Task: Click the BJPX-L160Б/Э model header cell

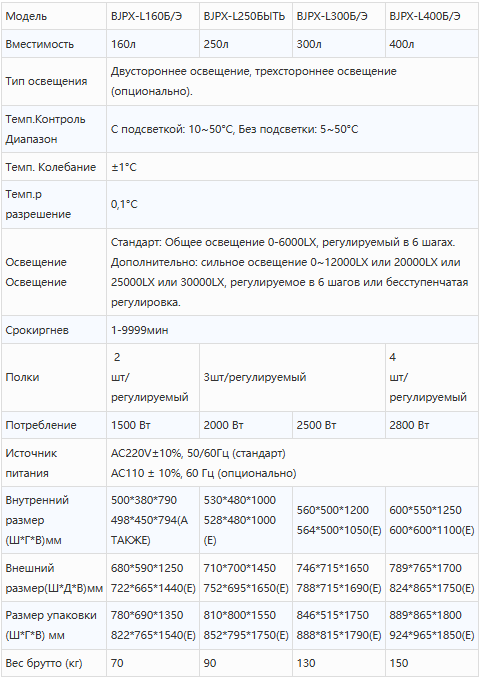Action: point(153,16)
